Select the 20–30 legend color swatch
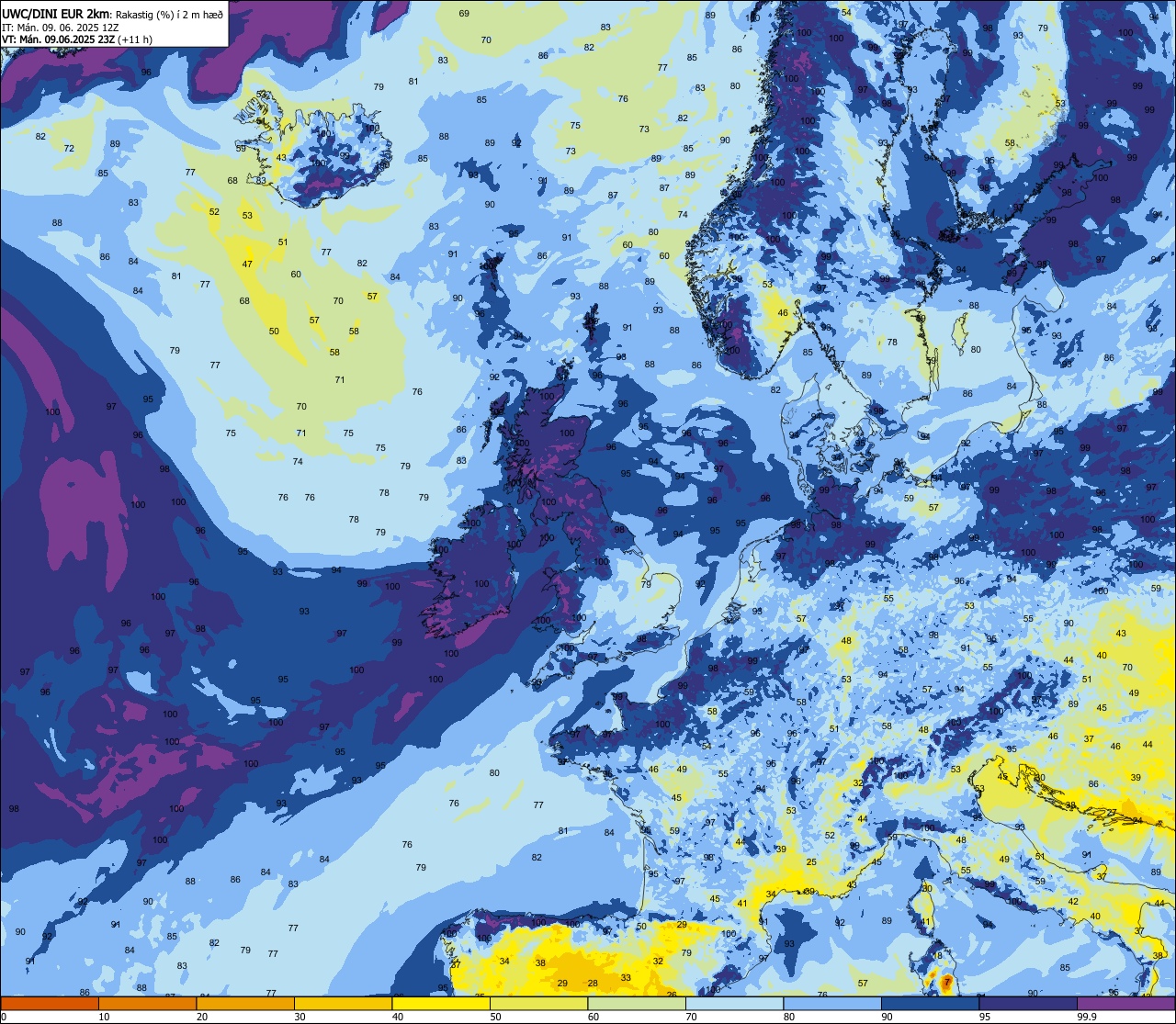Image resolution: width=1176 pixels, height=1024 pixels. click(245, 1003)
